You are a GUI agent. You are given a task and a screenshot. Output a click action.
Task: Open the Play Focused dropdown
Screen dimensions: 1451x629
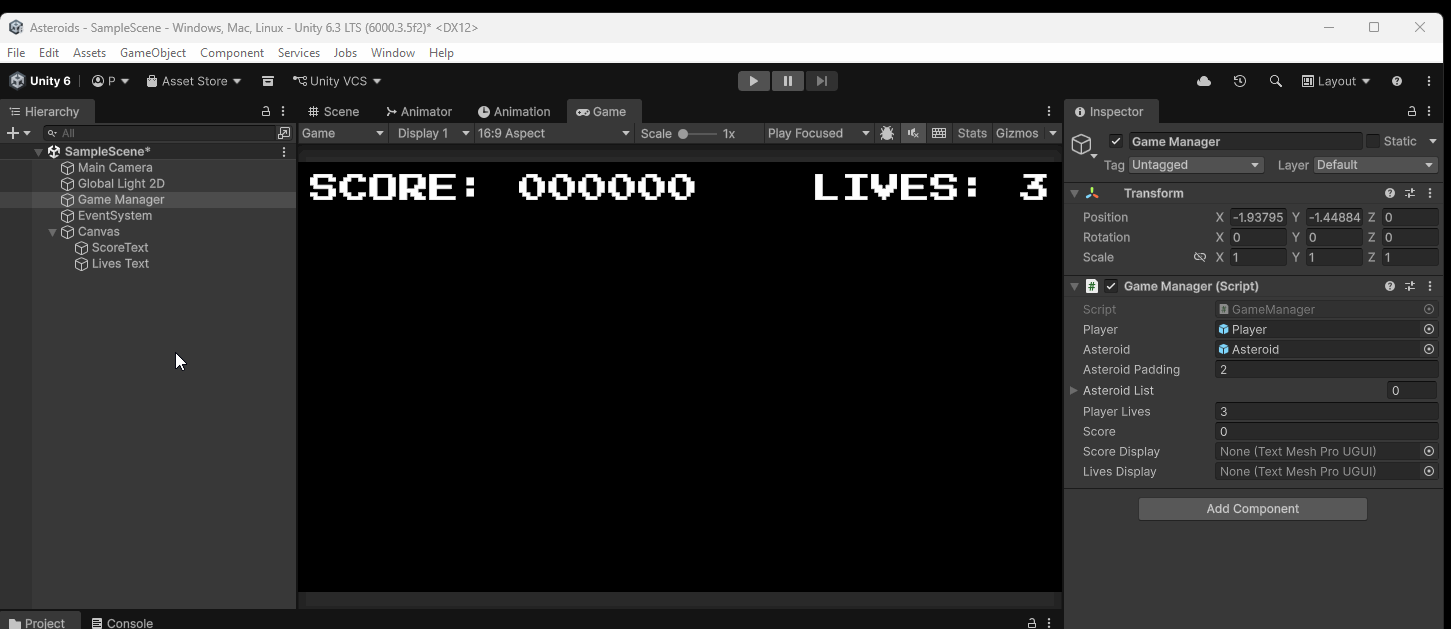click(x=818, y=133)
